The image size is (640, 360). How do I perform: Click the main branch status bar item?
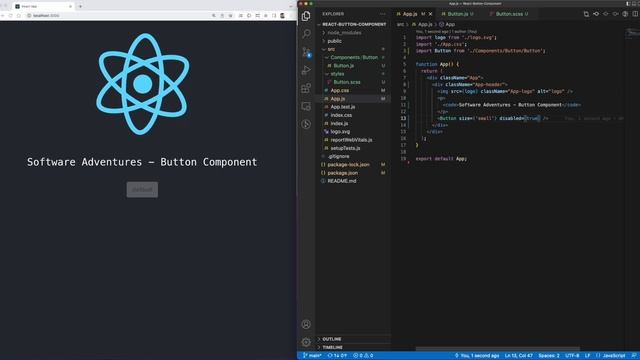(312, 356)
